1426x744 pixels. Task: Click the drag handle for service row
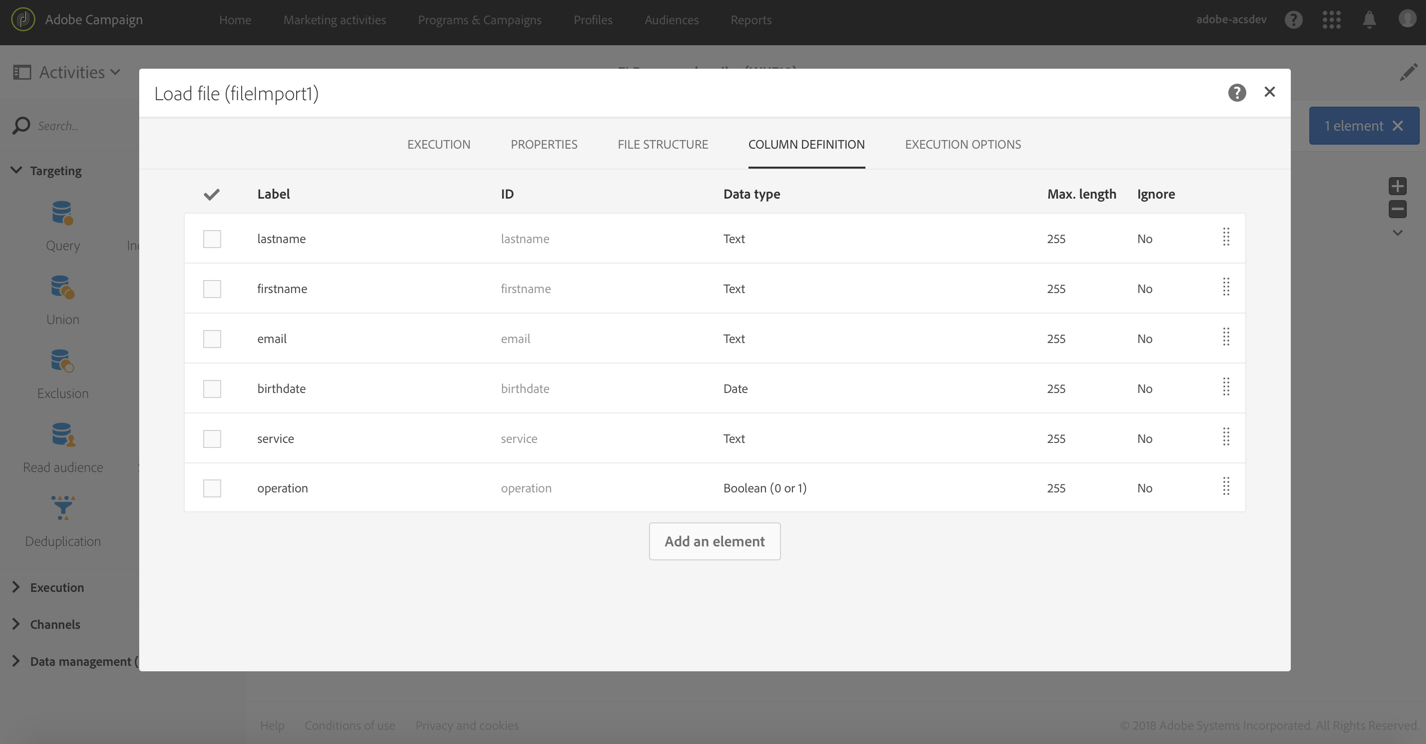1226,438
